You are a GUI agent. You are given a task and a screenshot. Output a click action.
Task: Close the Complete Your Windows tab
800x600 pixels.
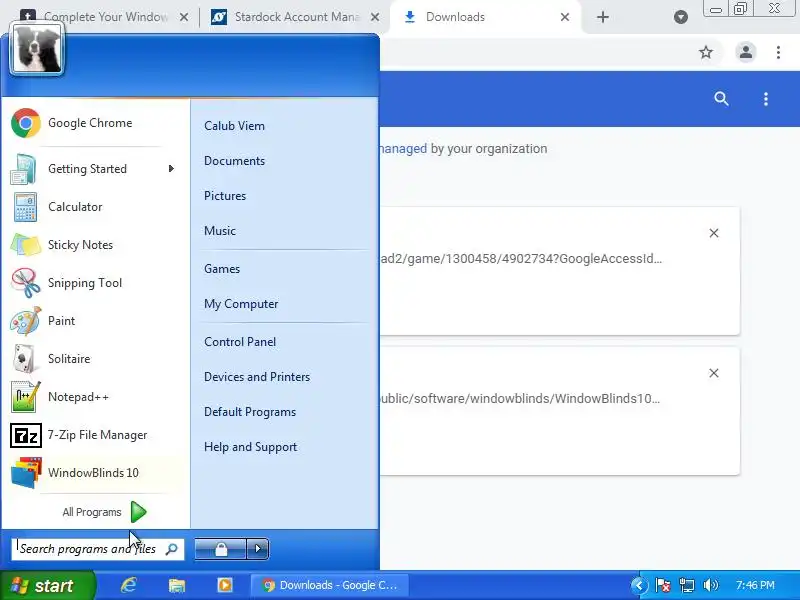(184, 17)
